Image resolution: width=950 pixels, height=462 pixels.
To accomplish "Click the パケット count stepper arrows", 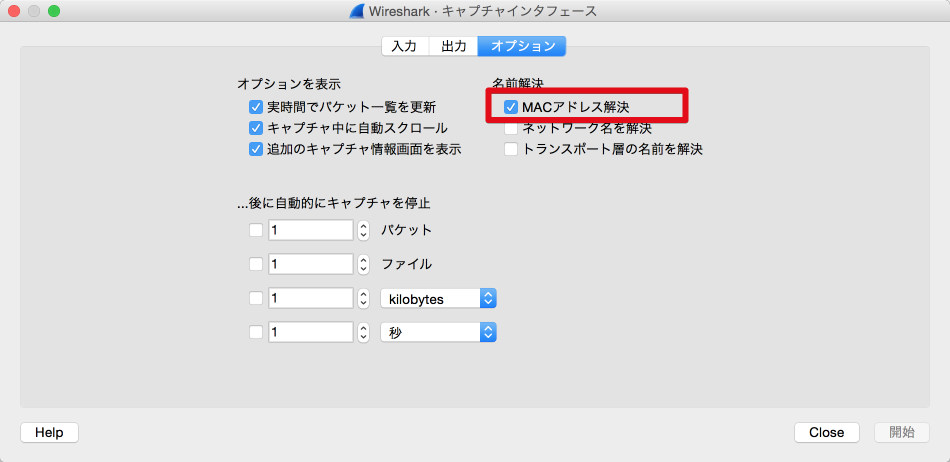I will pyautogui.click(x=363, y=230).
